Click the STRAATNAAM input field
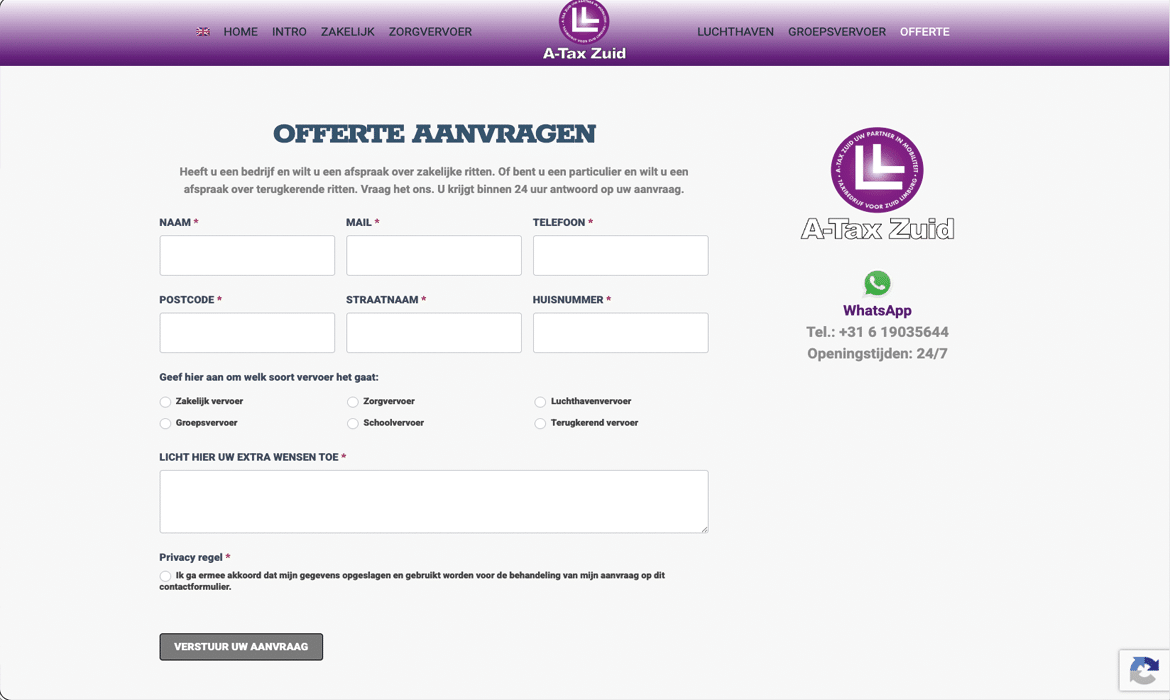Screen dimensions: 1170x700 pyautogui.click(x=434, y=333)
